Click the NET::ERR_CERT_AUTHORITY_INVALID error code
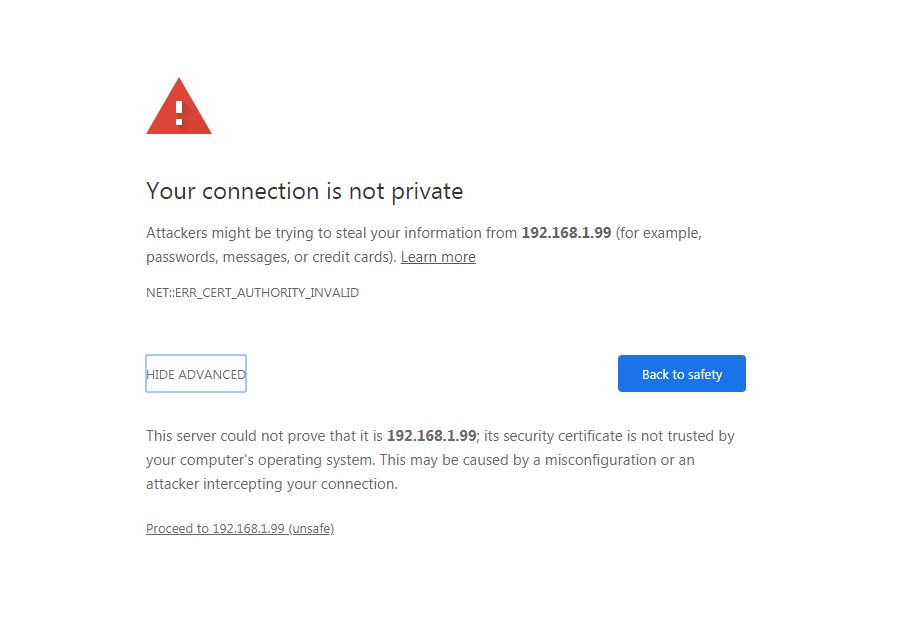900x640 pixels. (x=252, y=293)
